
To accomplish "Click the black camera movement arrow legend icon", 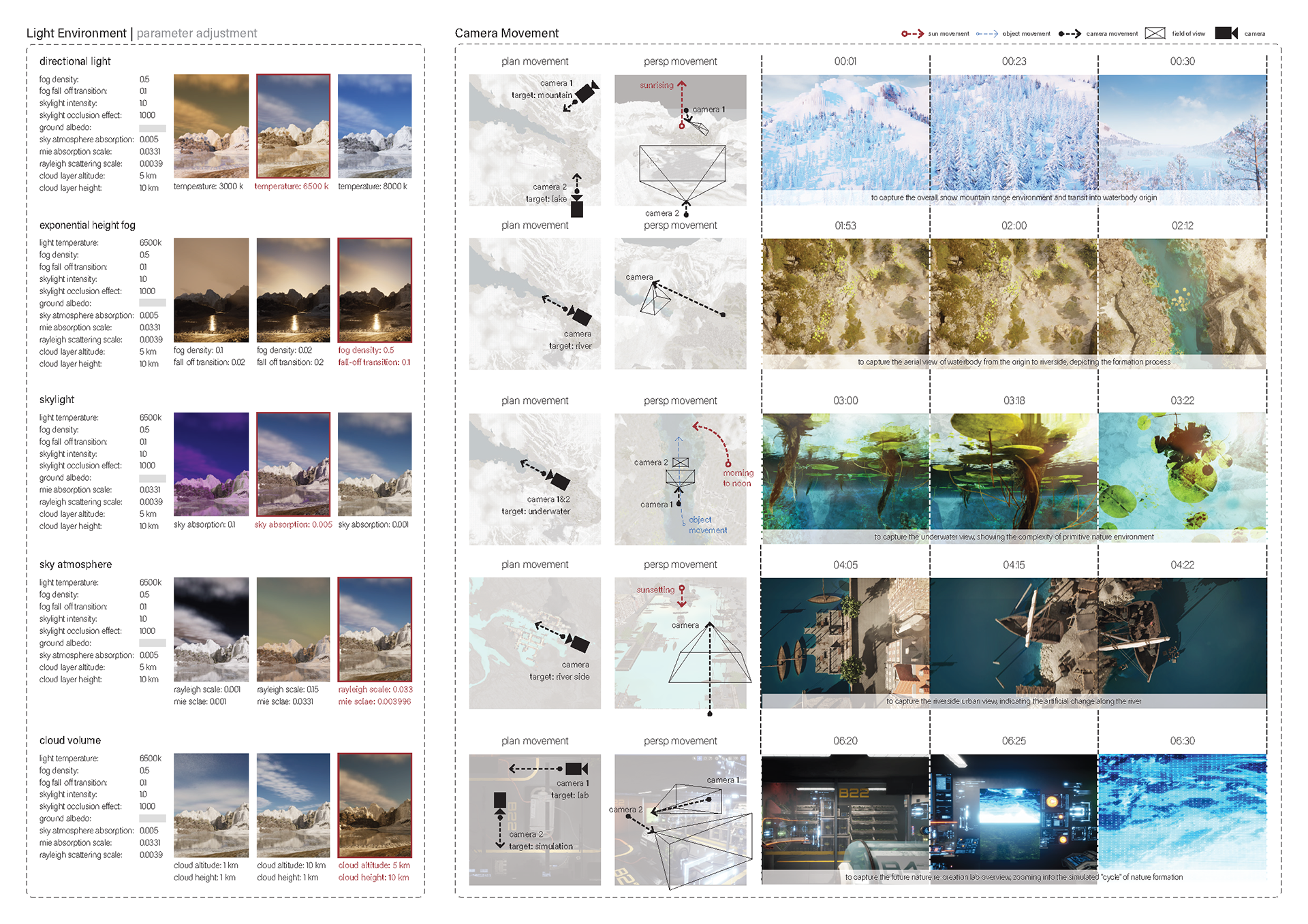I will [1070, 33].
